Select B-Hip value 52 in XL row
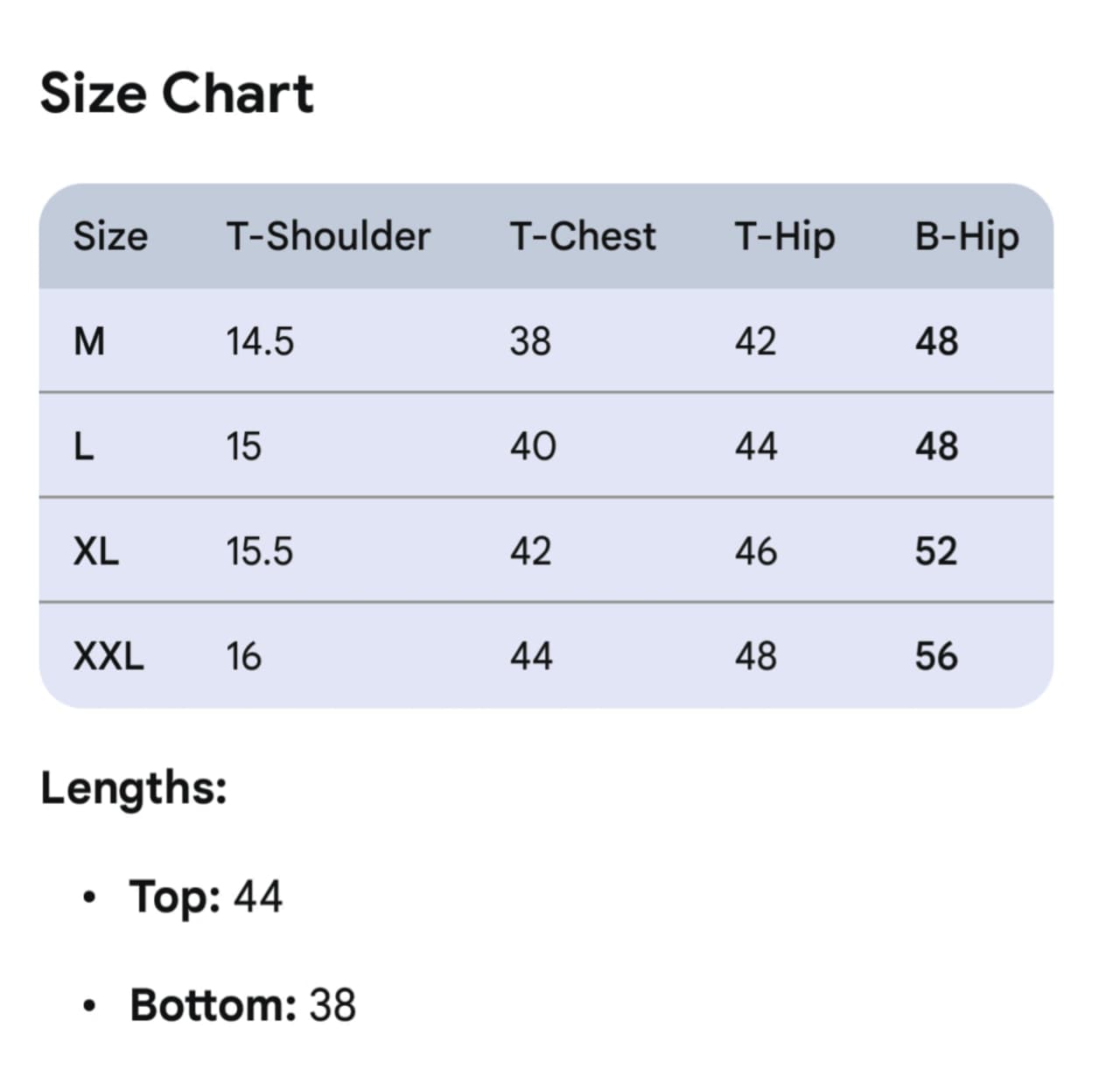This screenshot has width=1120, height=1076. pos(936,551)
